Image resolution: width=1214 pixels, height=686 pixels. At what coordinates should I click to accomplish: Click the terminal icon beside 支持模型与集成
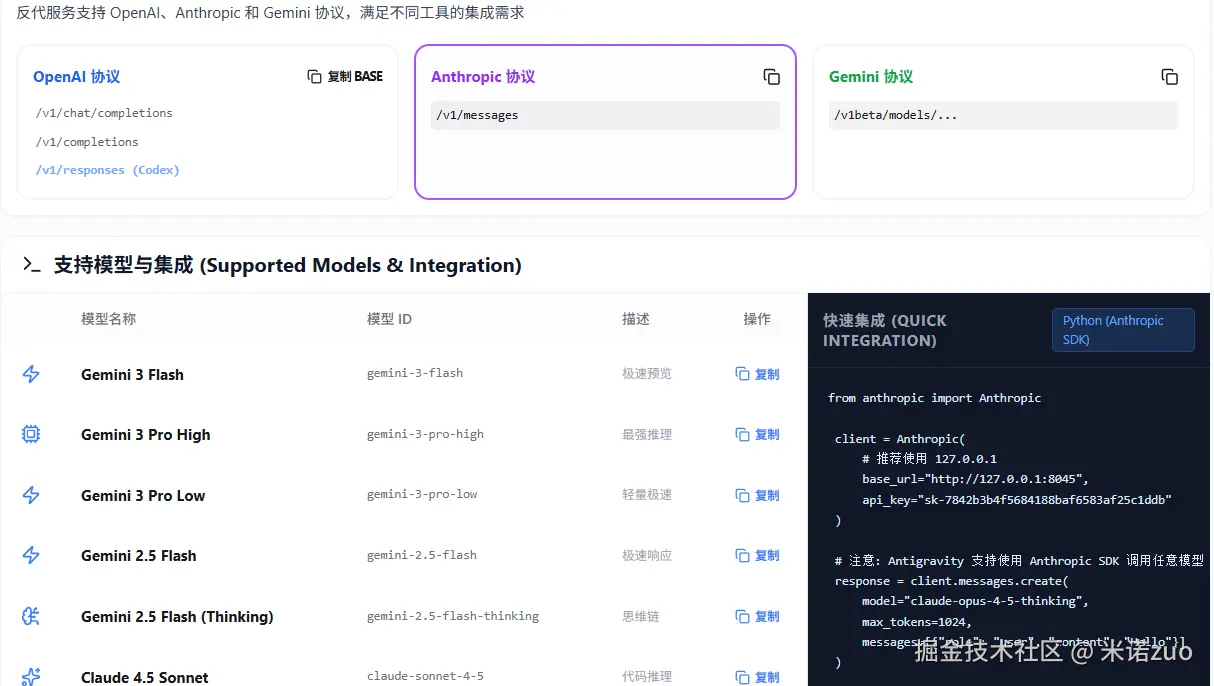tap(32, 265)
